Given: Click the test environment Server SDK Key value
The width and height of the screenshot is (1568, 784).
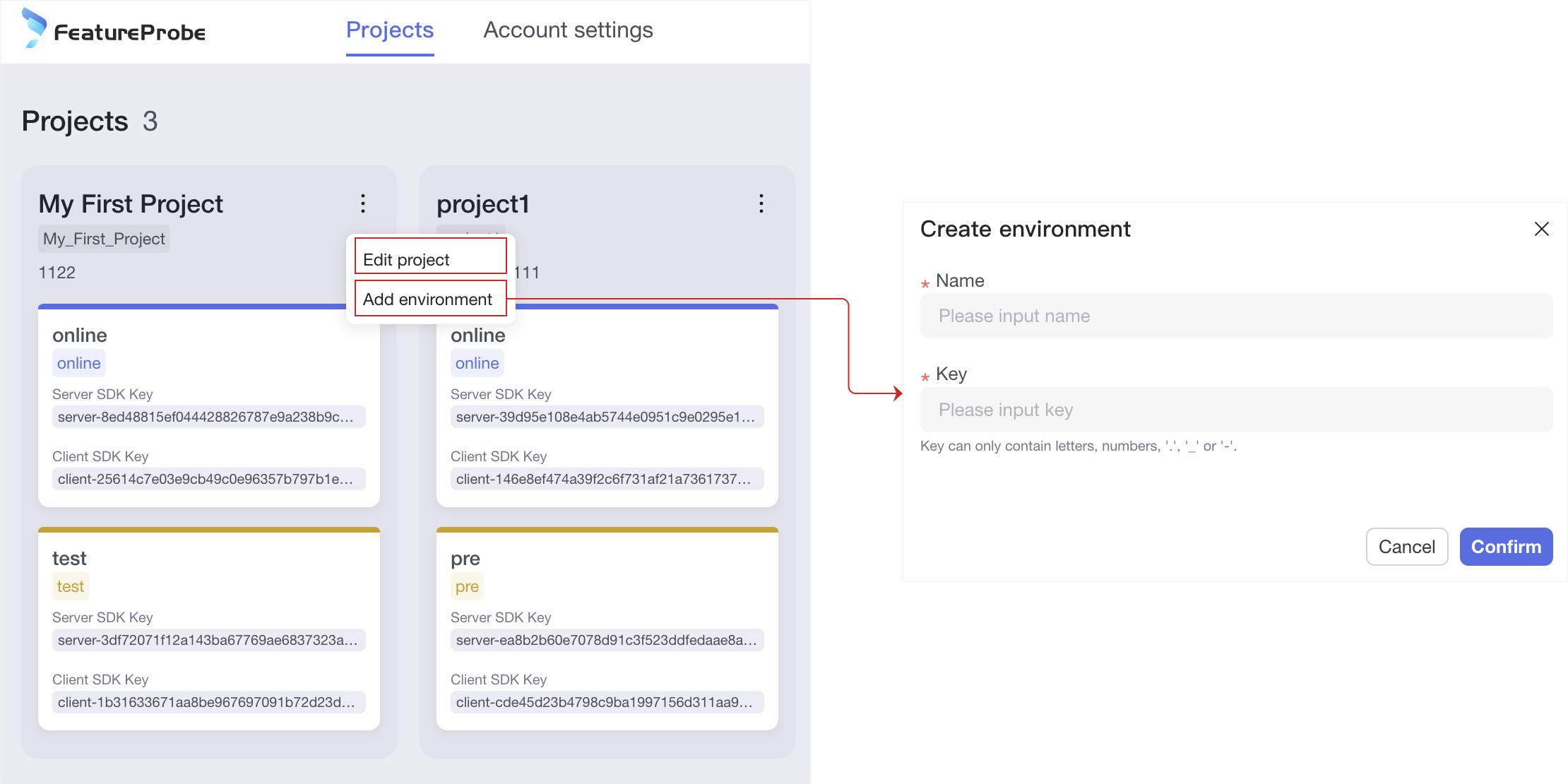Looking at the screenshot, I should 208,640.
